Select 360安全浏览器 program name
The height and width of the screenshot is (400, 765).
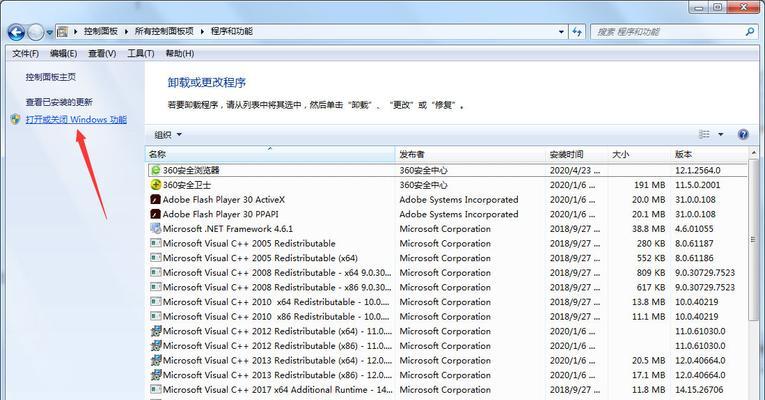pyautogui.click(x=191, y=170)
